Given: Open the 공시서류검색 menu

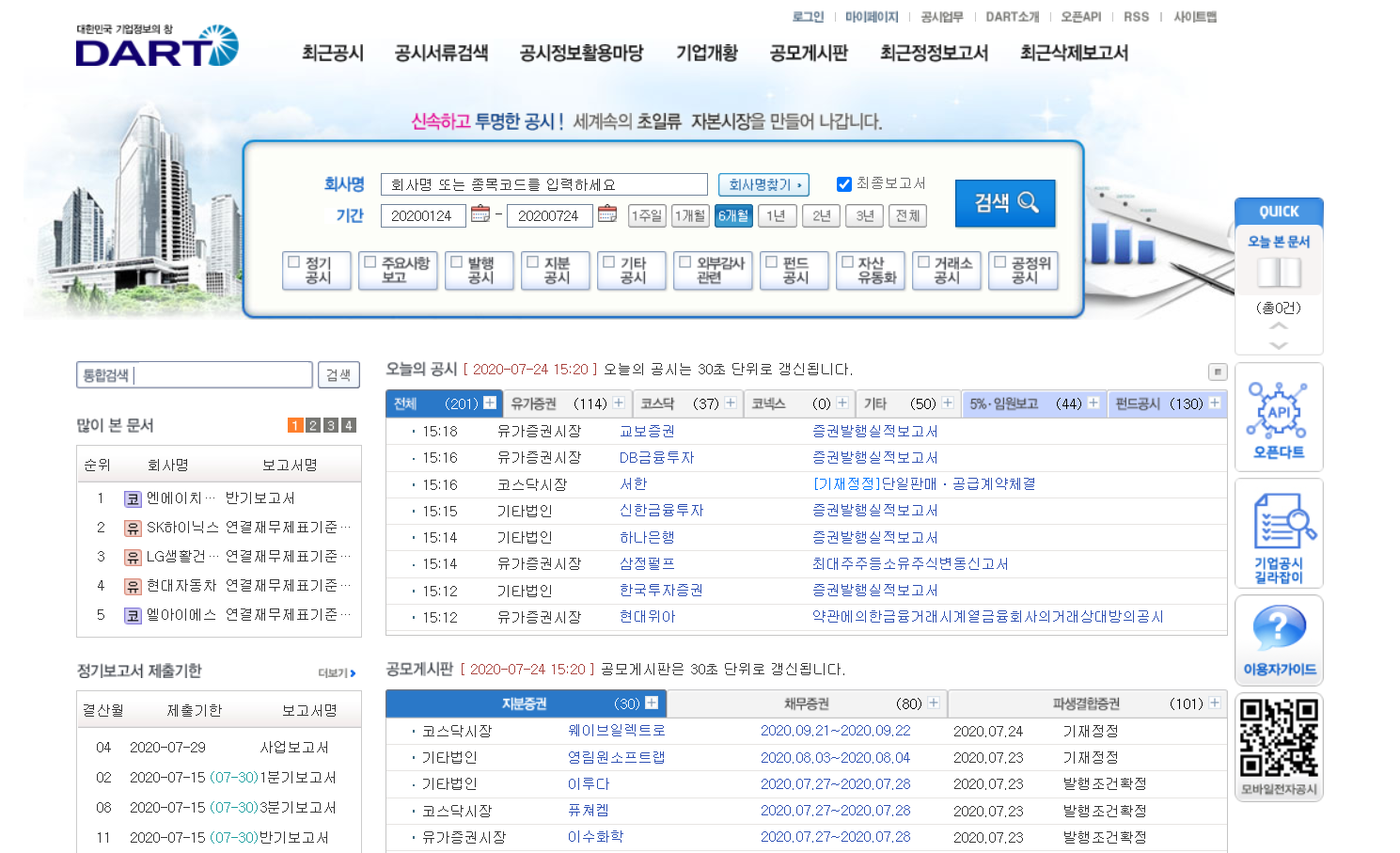Looking at the screenshot, I should point(442,53).
